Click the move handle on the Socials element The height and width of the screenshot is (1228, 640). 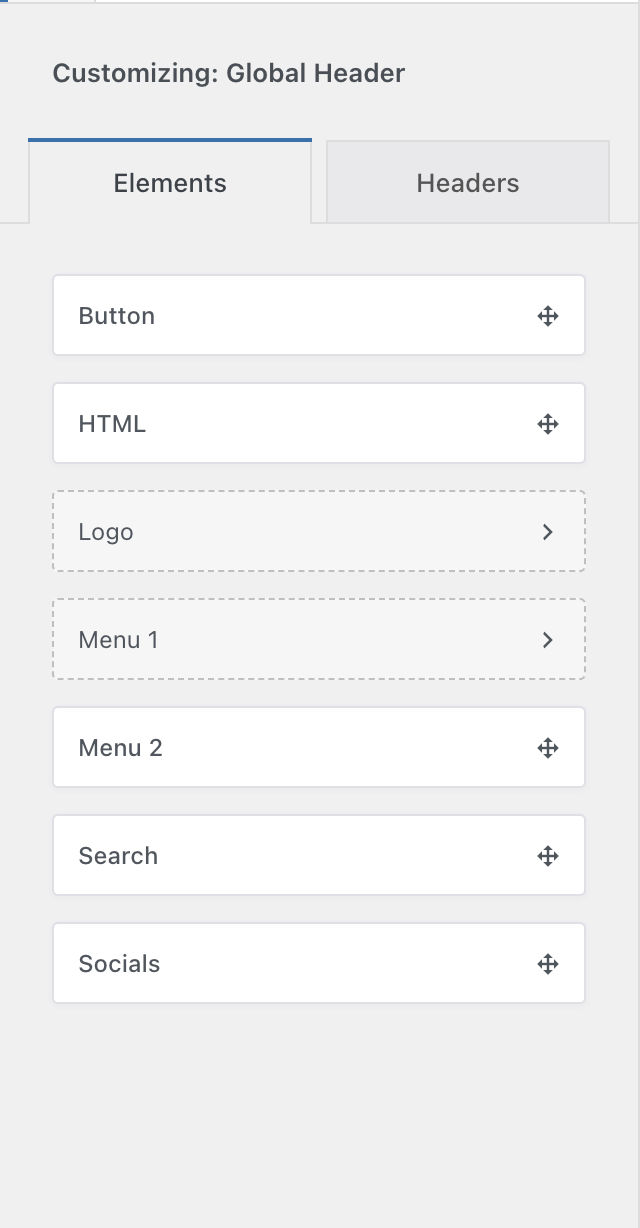(x=548, y=963)
